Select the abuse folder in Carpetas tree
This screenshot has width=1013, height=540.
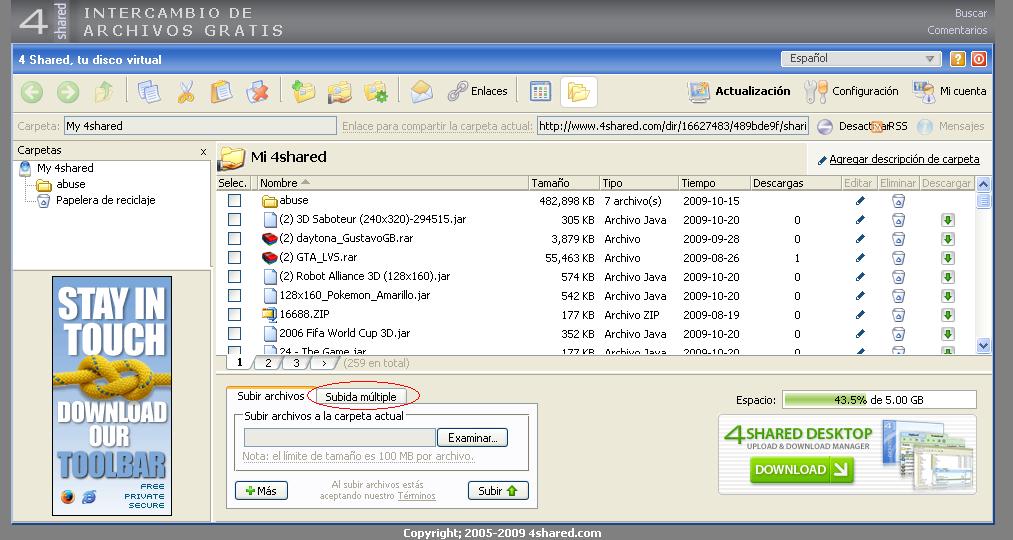coord(70,184)
